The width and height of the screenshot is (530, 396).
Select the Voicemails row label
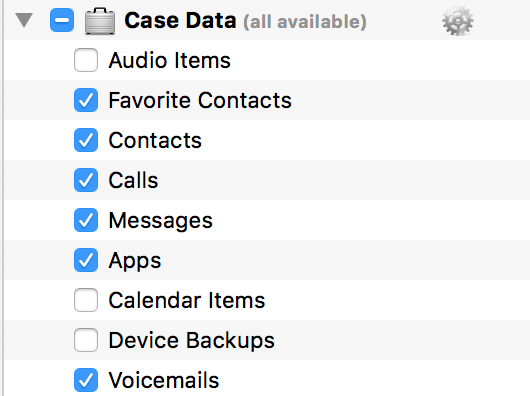tap(164, 380)
